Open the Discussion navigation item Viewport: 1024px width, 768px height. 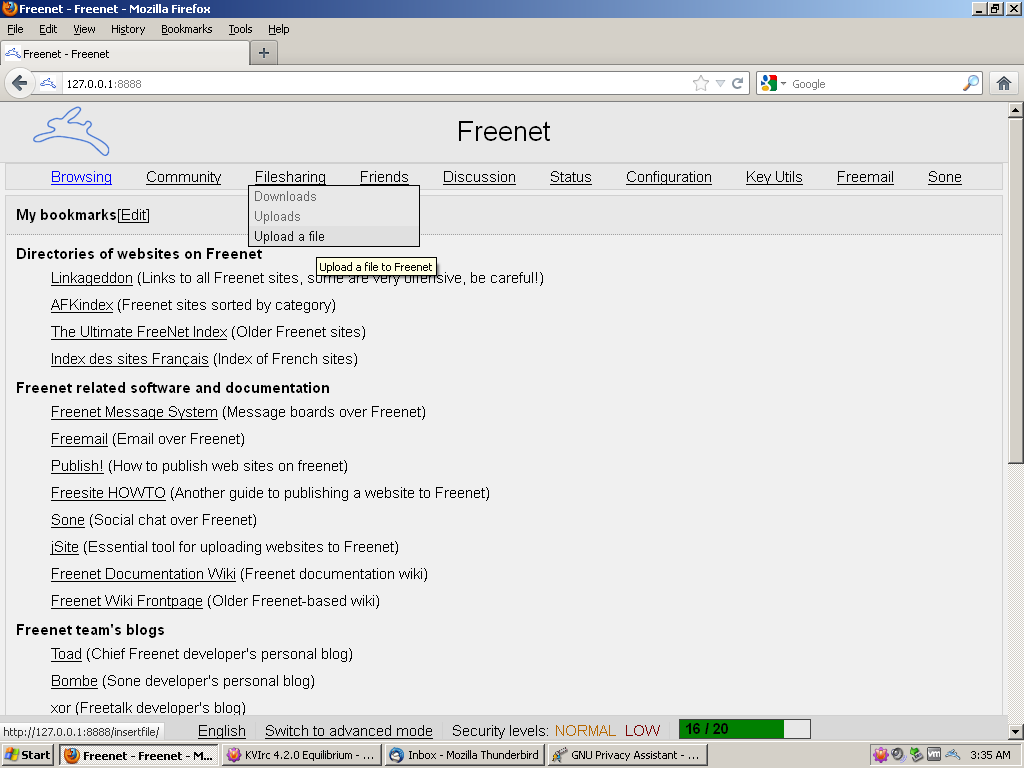tap(479, 177)
